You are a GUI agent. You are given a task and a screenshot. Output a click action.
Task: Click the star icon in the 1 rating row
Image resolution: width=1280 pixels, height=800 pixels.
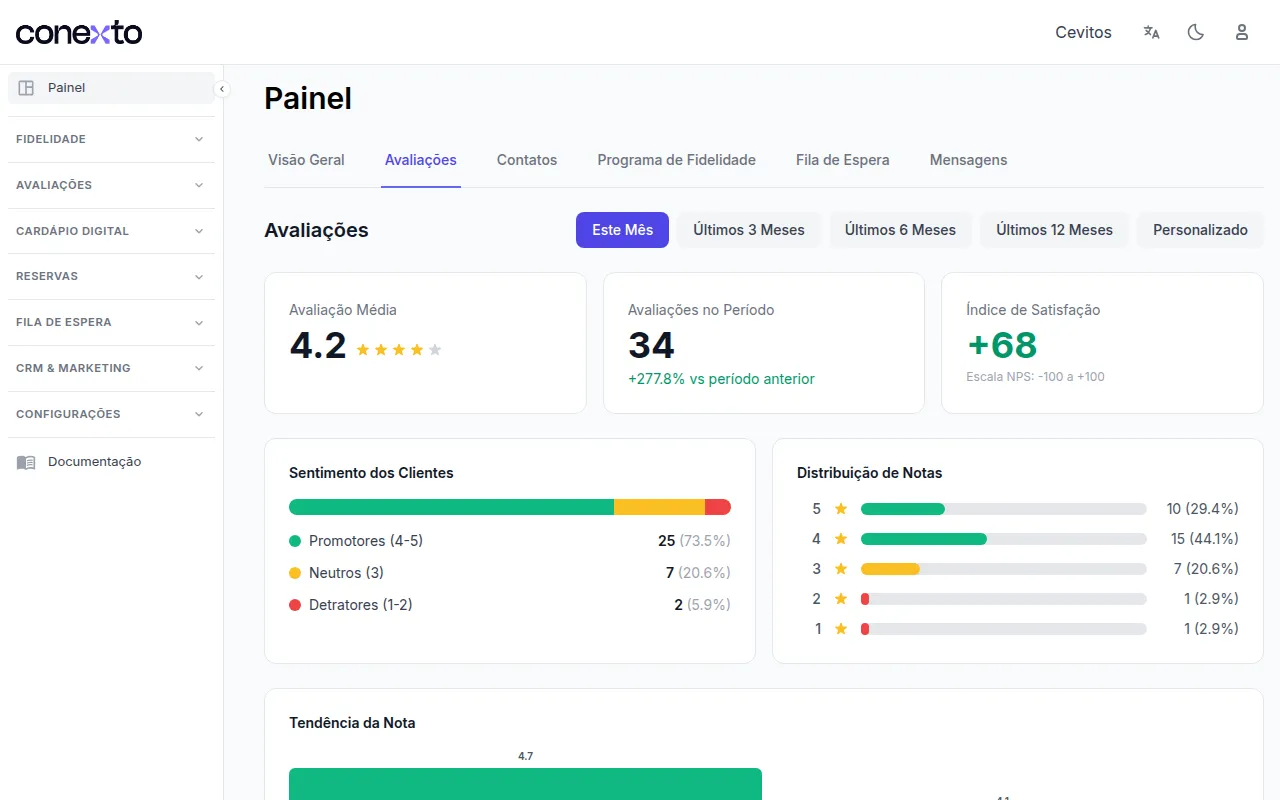pos(841,629)
